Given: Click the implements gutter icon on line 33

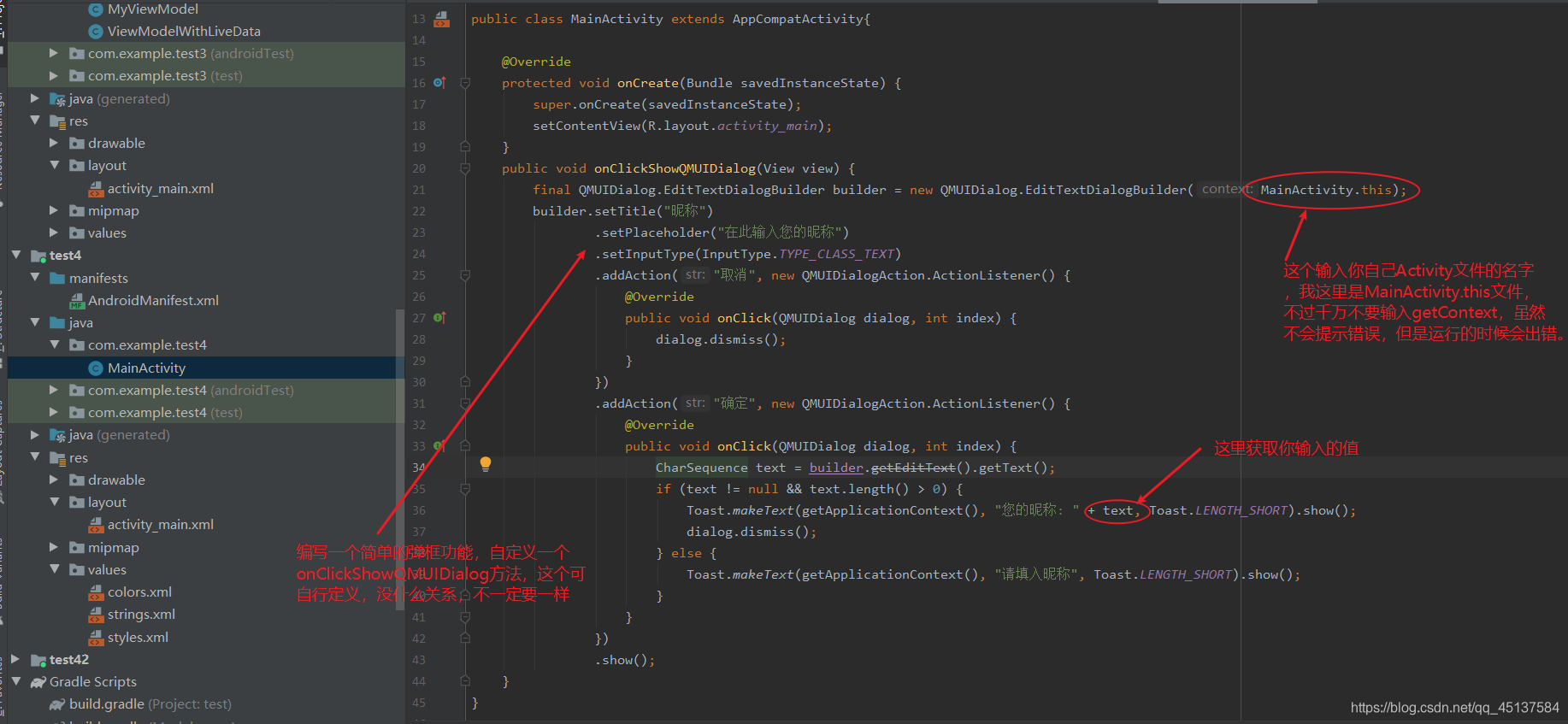Looking at the screenshot, I should pos(439,446).
